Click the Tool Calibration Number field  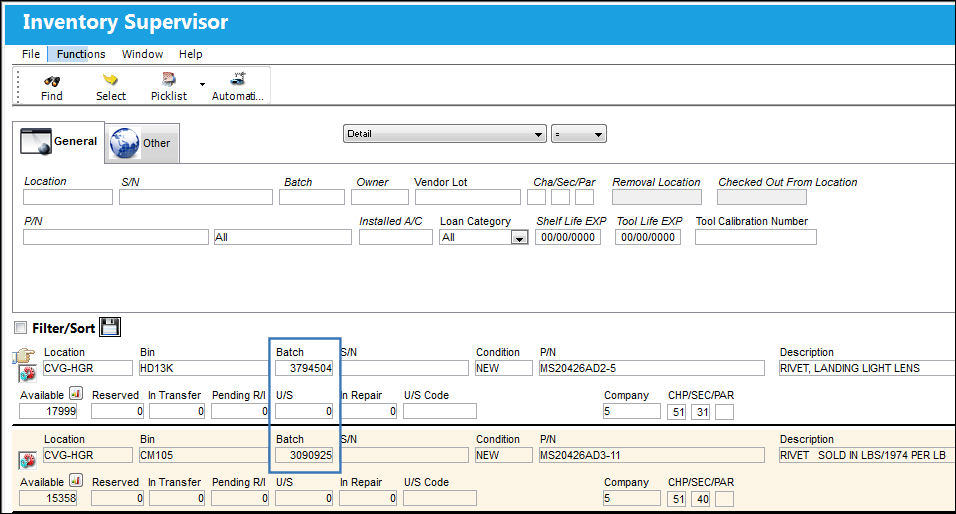(x=755, y=237)
